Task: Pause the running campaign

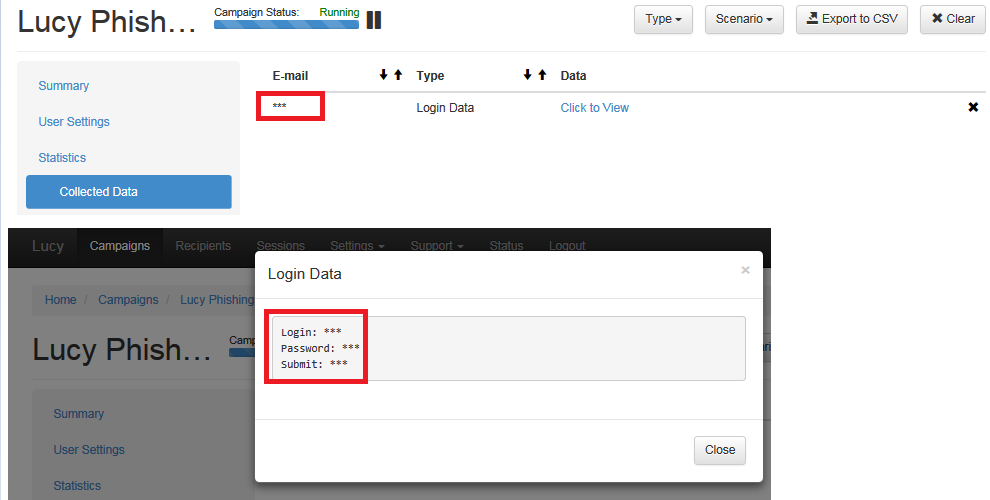Action: (374, 20)
